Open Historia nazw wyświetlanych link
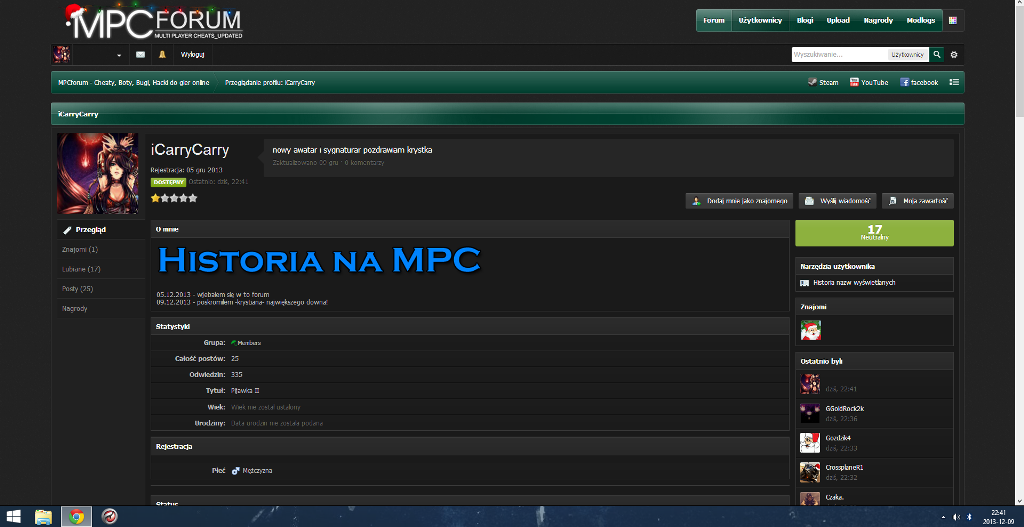The width and height of the screenshot is (1024, 527). (854, 283)
